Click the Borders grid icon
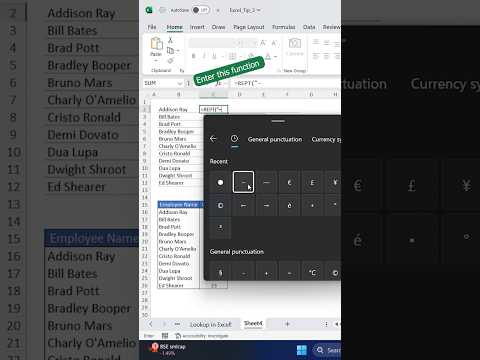This screenshot has width=480, height=360. point(232,56)
